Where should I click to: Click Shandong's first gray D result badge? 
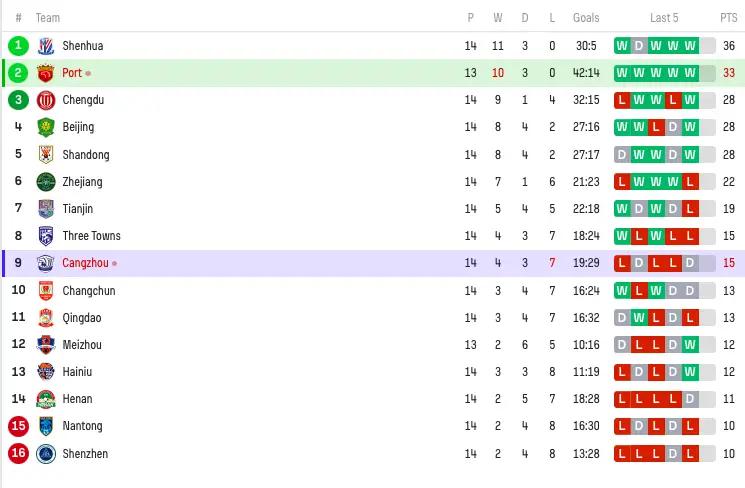coord(622,155)
